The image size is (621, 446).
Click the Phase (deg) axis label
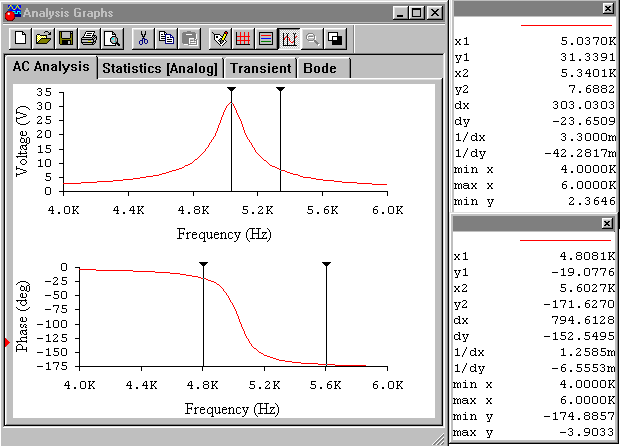tap(22, 316)
